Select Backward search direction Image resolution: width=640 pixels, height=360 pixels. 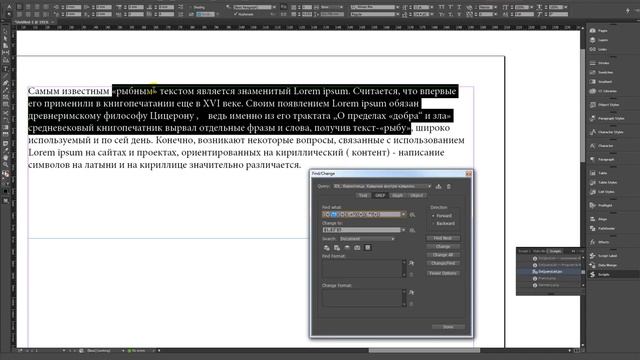click(443, 224)
